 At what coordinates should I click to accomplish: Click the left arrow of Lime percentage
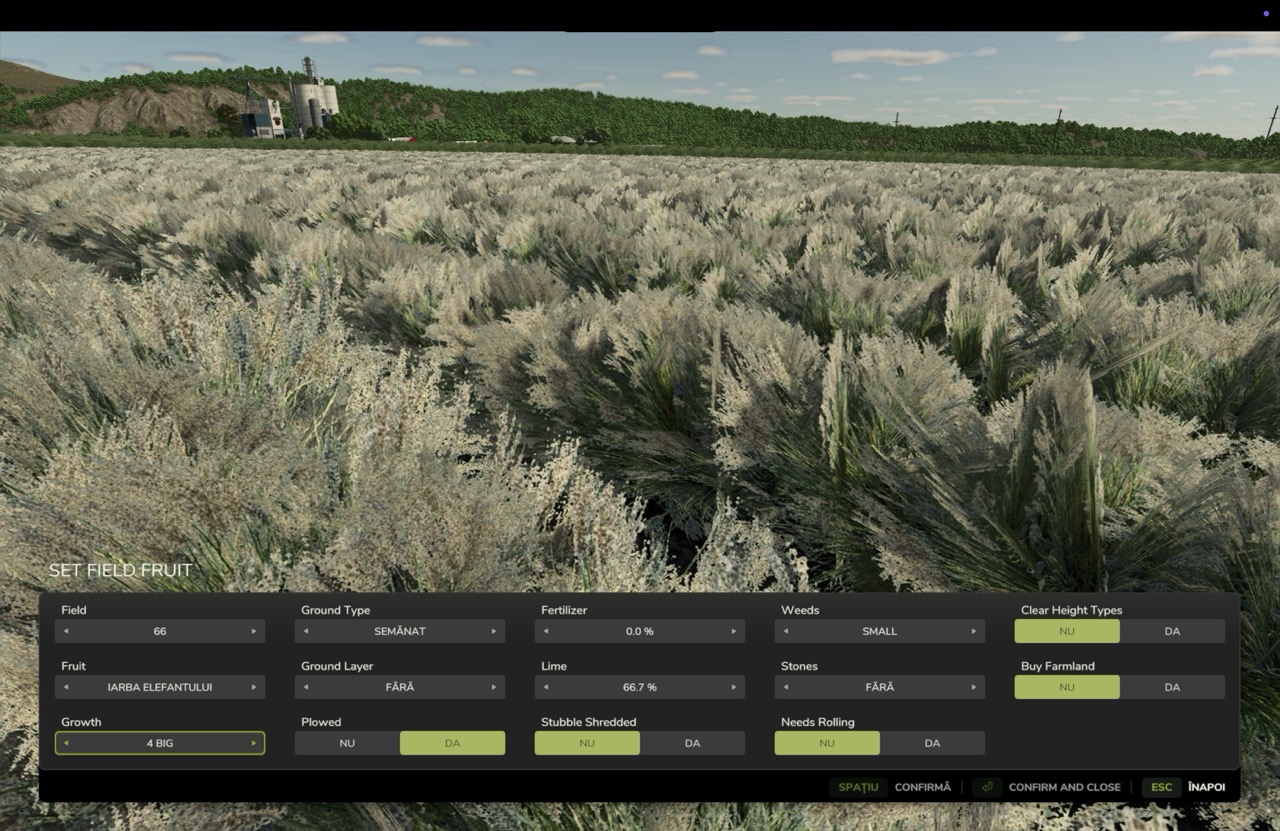coord(546,687)
